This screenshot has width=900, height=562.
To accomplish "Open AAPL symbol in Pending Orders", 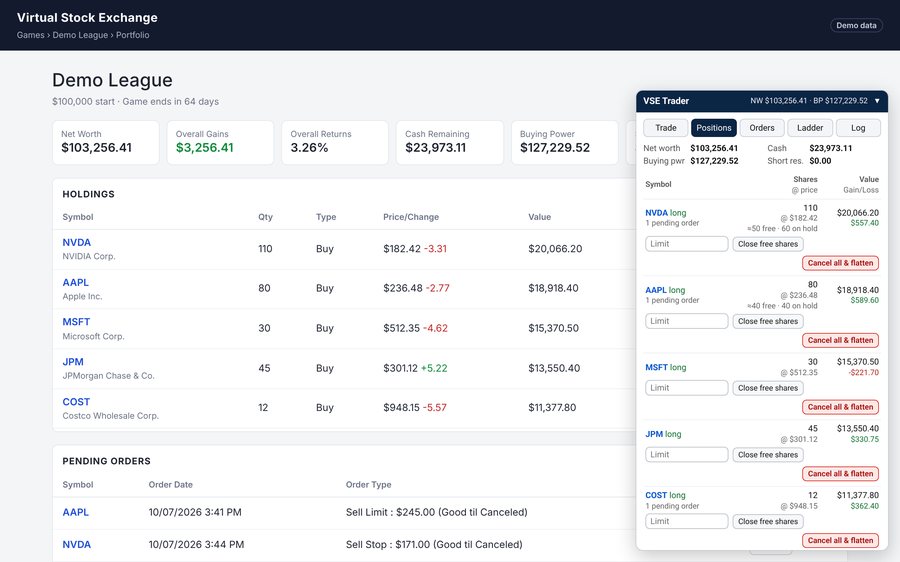I will pos(75,512).
